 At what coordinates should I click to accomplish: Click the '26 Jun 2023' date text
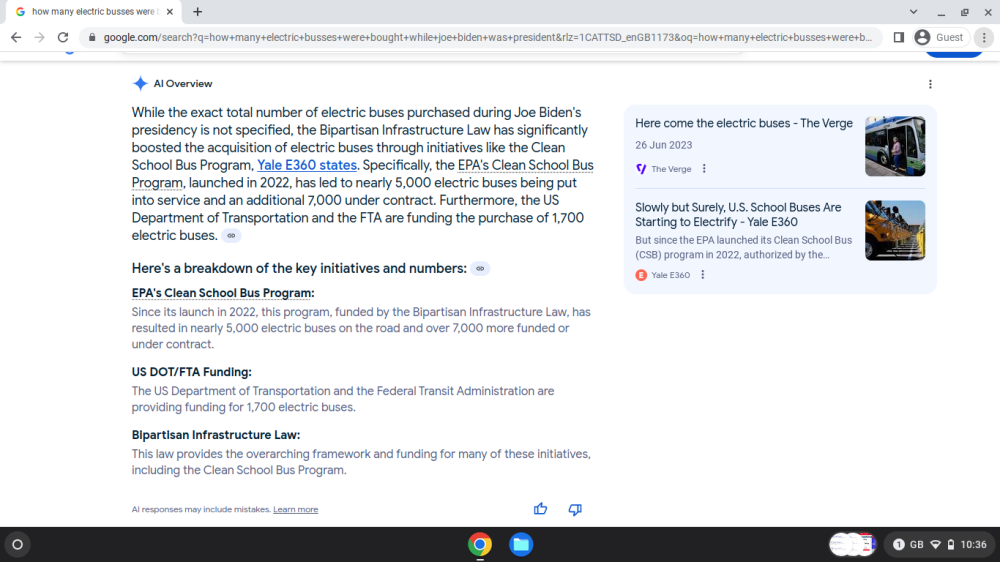point(663,145)
